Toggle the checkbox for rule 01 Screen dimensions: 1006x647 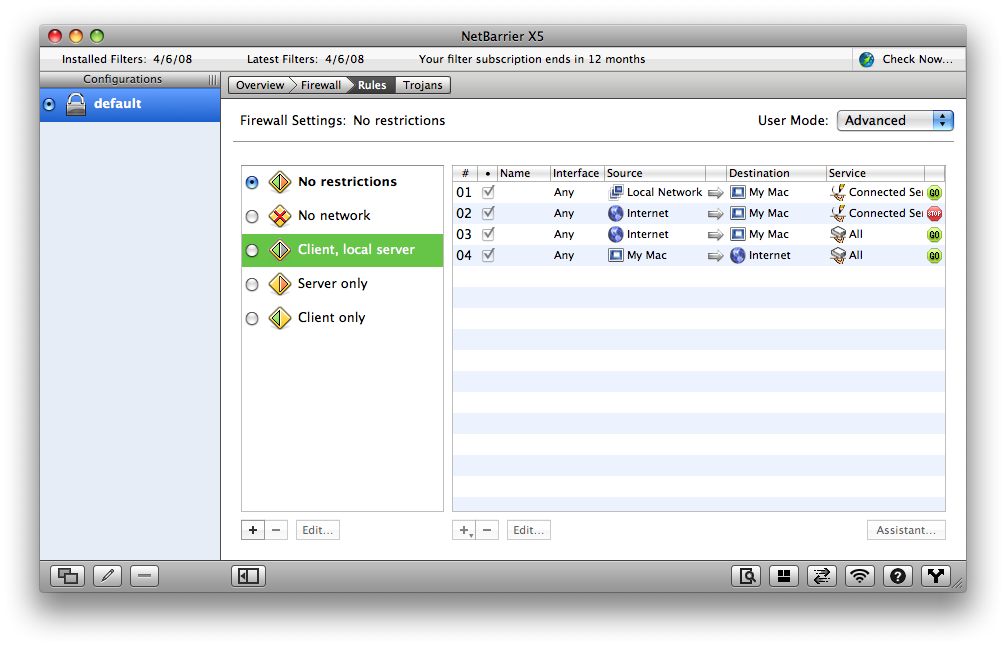[x=488, y=192]
